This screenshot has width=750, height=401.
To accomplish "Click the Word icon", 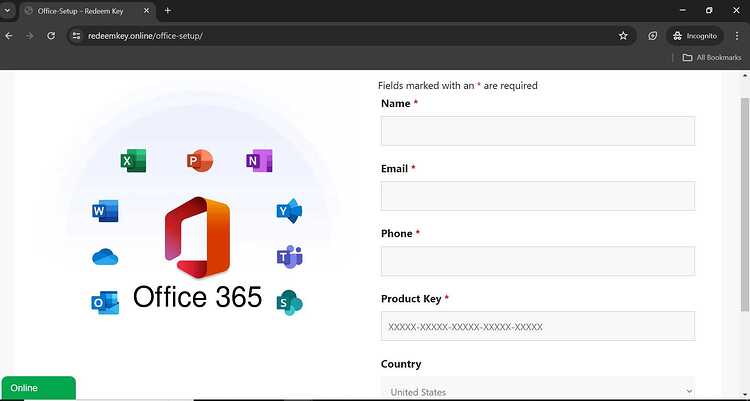I will click(x=105, y=211).
